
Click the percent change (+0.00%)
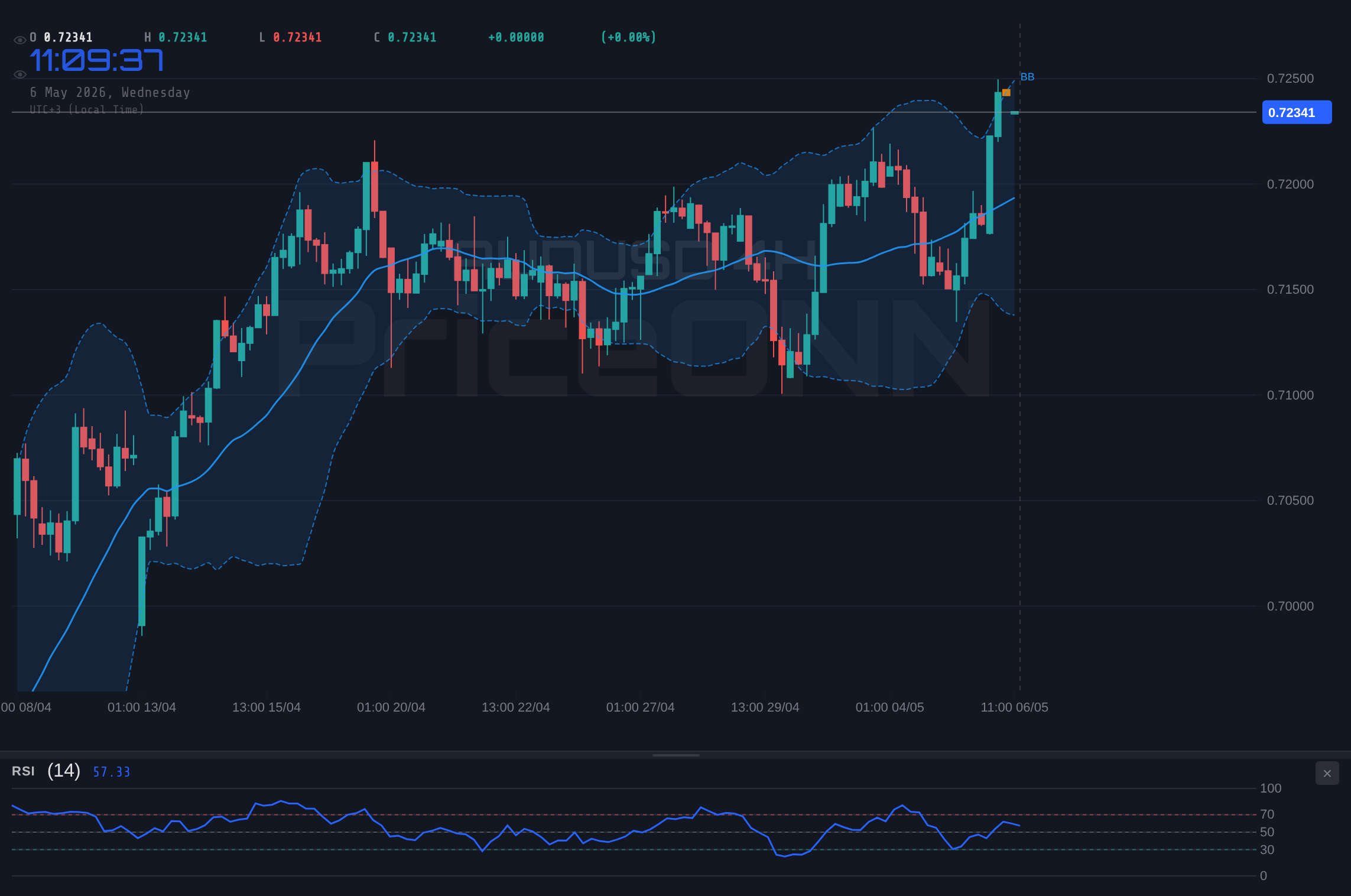(628, 37)
